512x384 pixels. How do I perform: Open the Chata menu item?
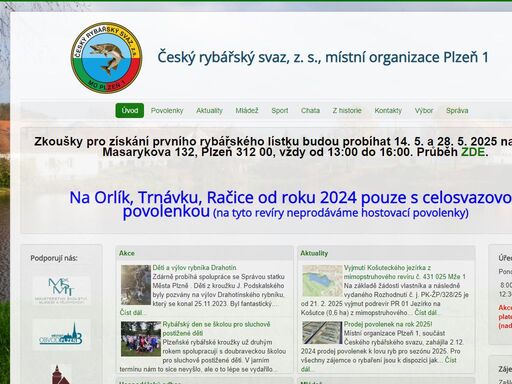[310, 110]
